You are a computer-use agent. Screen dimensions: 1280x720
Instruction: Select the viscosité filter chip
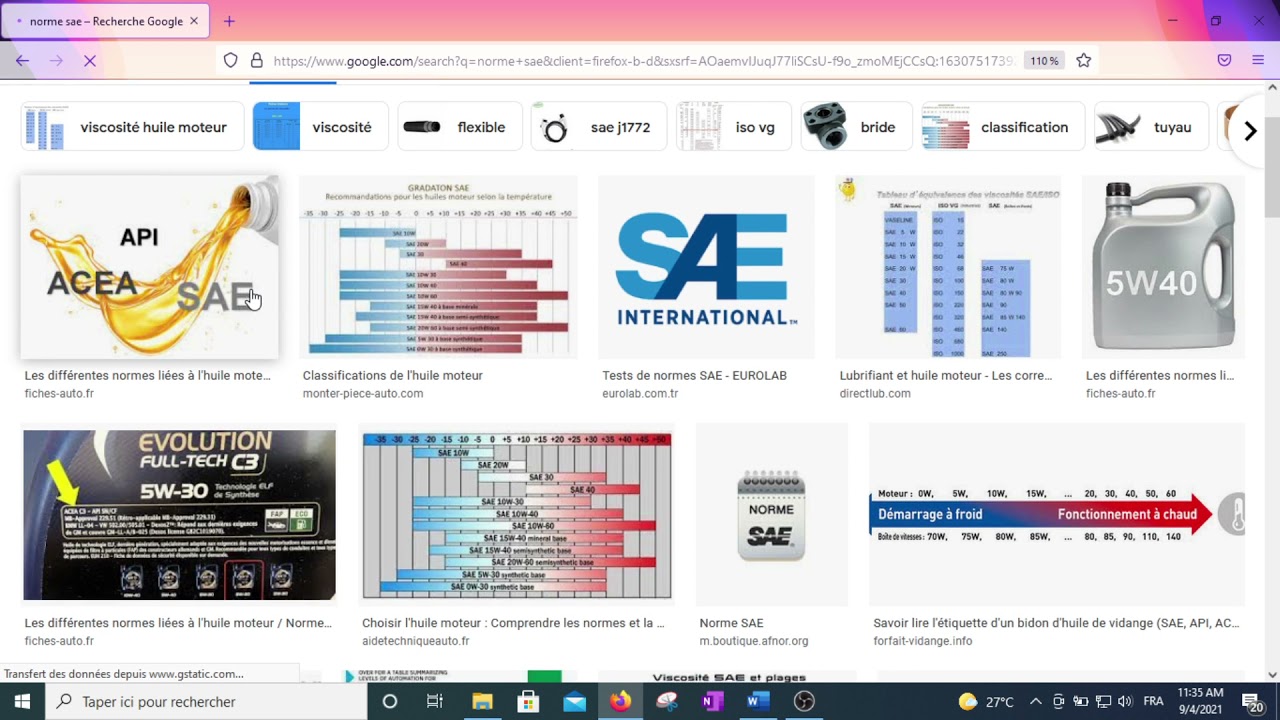point(320,127)
